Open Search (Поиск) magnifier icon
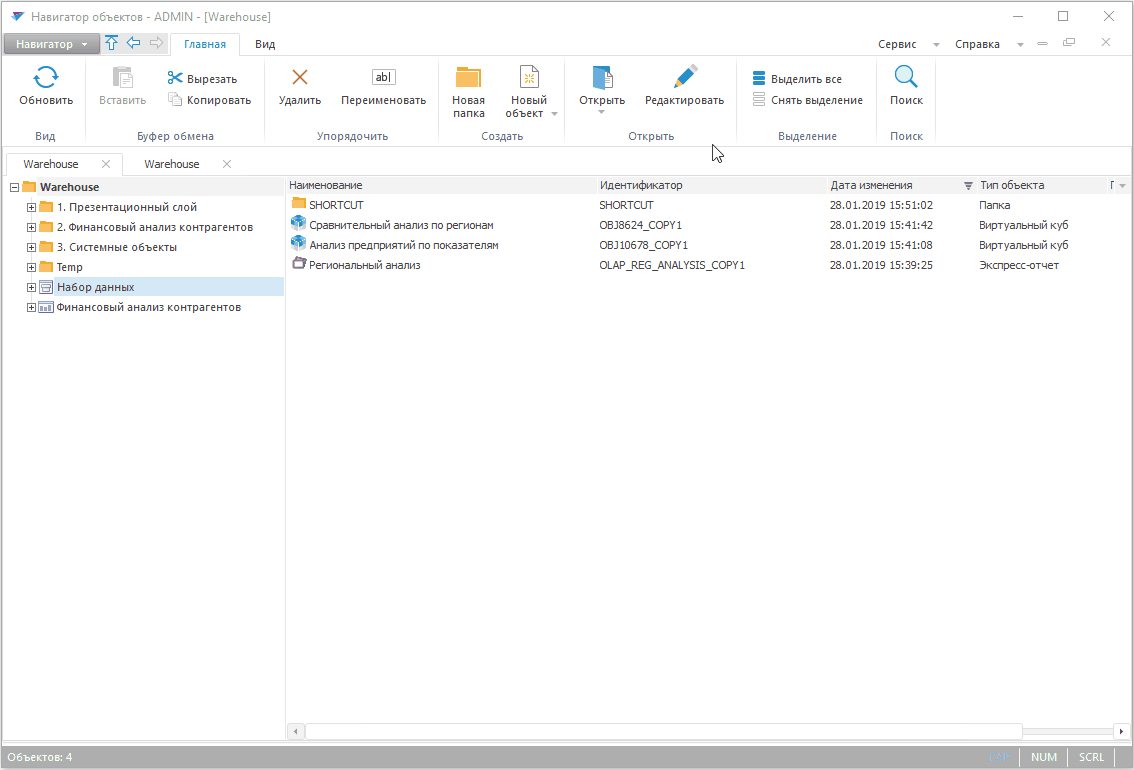 (906, 79)
